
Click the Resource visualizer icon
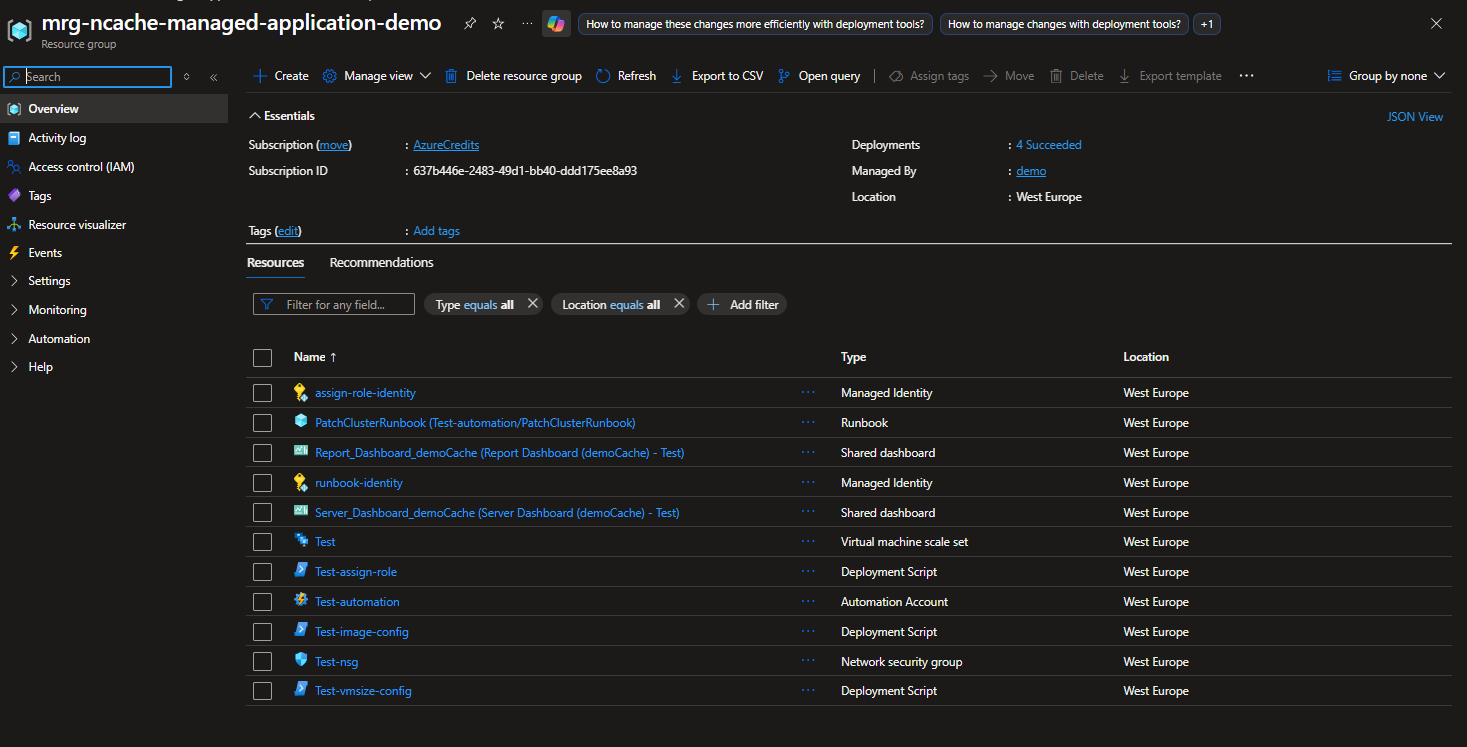(14, 225)
